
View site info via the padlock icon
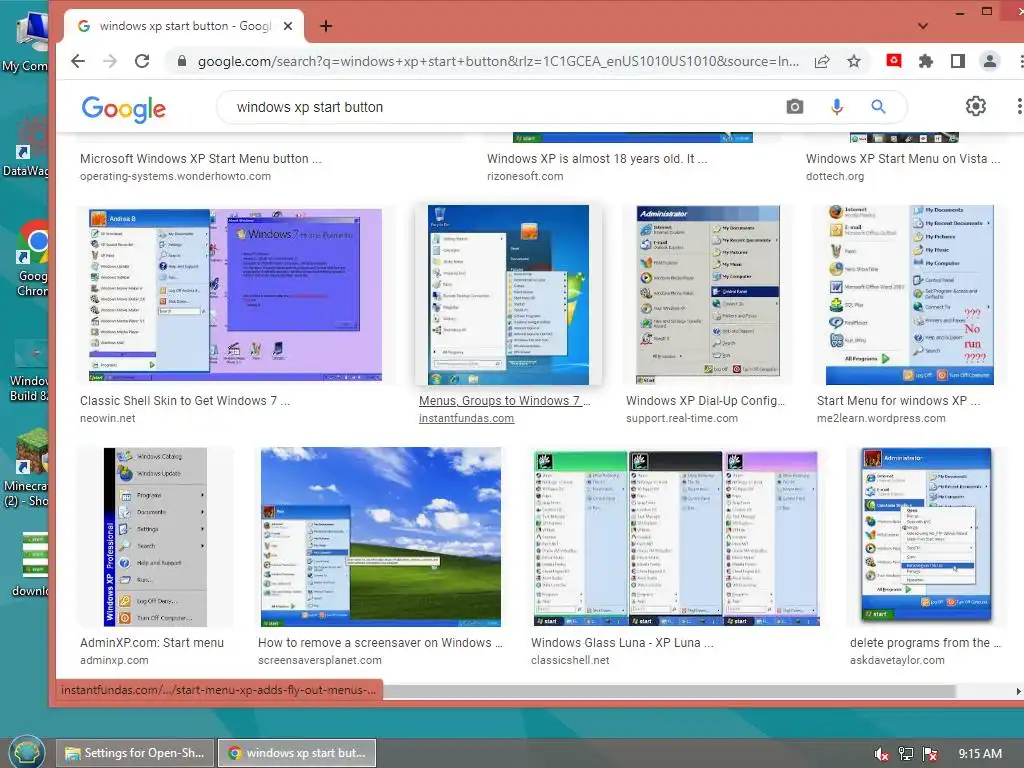pyautogui.click(x=182, y=61)
